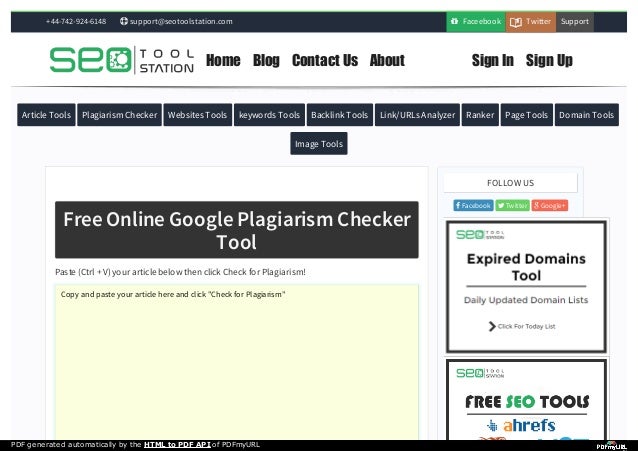Image resolution: width=638 pixels, height=451 pixels.
Task: Click the Sign In link
Action: [x=492, y=60]
